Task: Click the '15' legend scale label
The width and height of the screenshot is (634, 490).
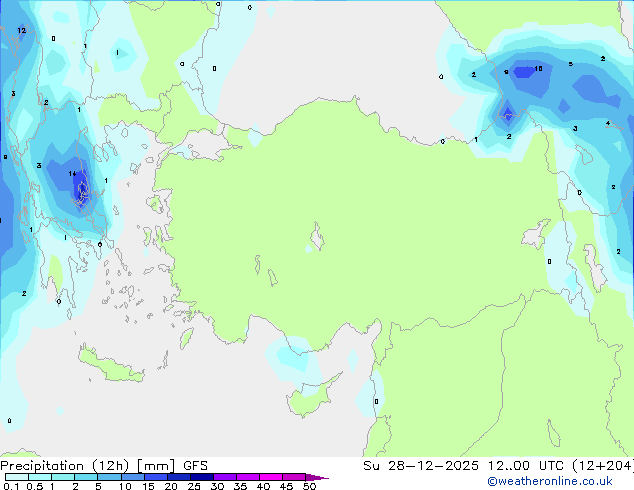Action: click(148, 486)
